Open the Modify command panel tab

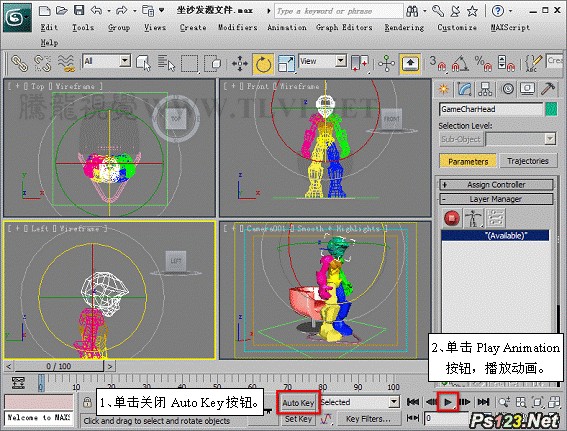pyautogui.click(x=464, y=89)
